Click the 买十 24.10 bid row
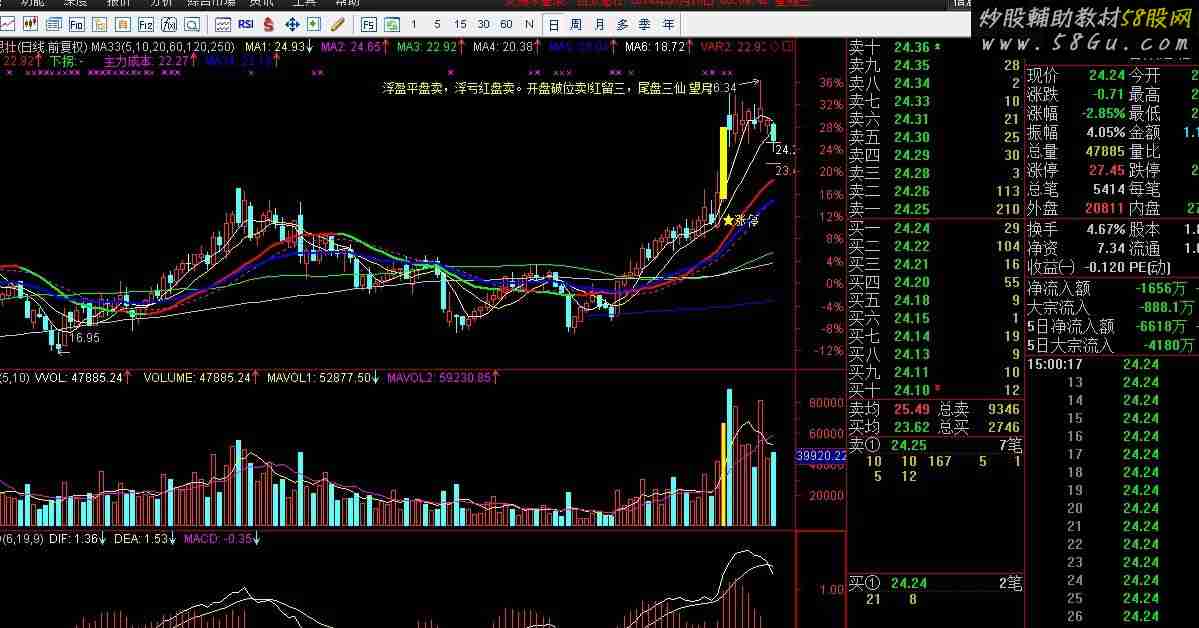The width and height of the screenshot is (1199, 628). pyautogui.click(x=934, y=390)
